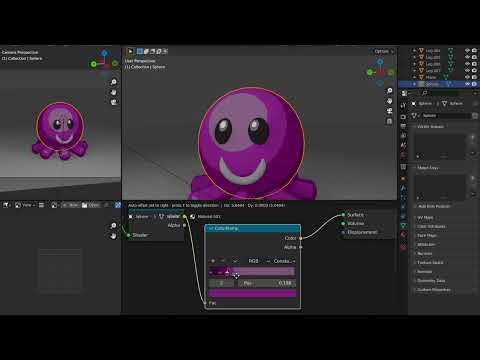
Task: Open the Tool properties tab icon
Action: (x=403, y=106)
